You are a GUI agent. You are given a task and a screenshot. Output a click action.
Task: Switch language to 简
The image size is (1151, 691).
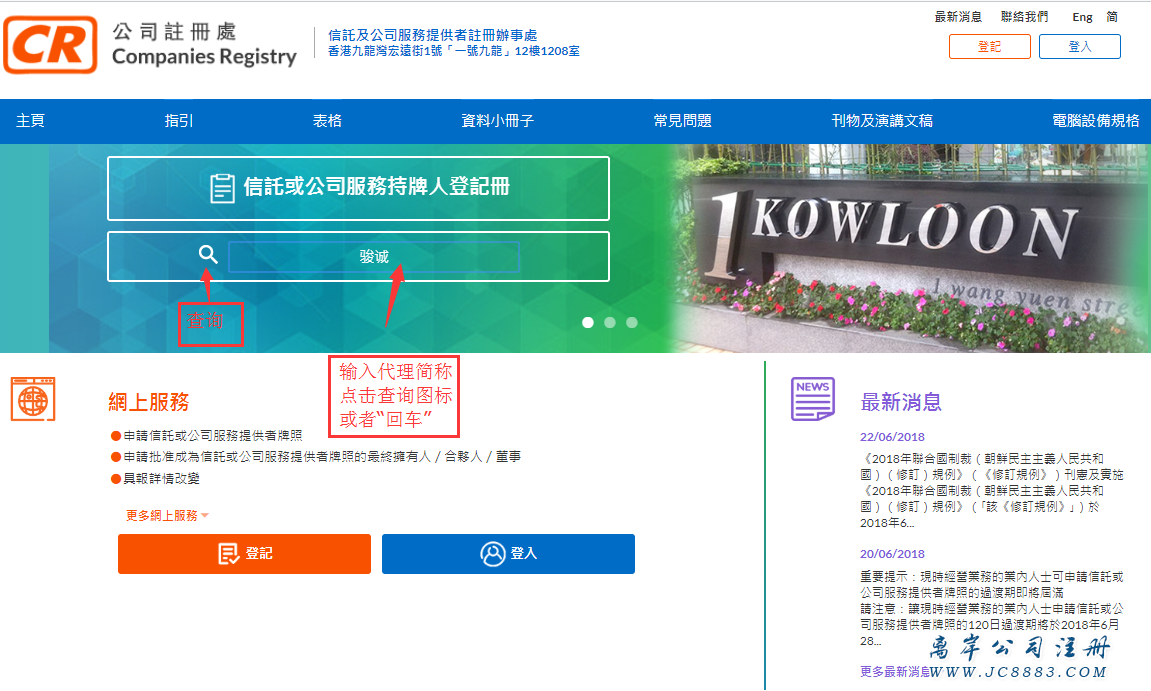tap(1112, 16)
